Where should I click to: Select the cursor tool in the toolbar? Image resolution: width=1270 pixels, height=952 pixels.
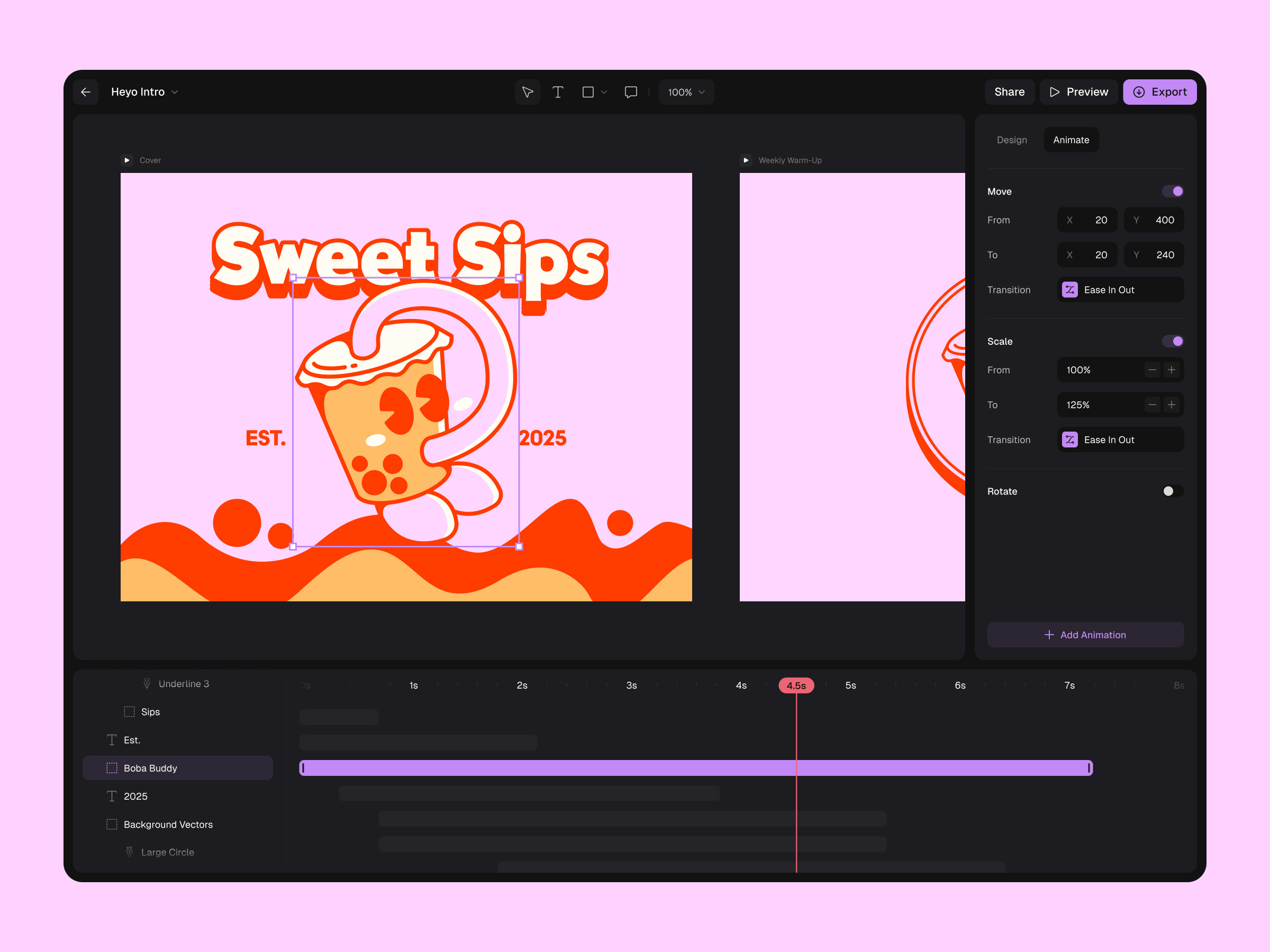(527, 92)
